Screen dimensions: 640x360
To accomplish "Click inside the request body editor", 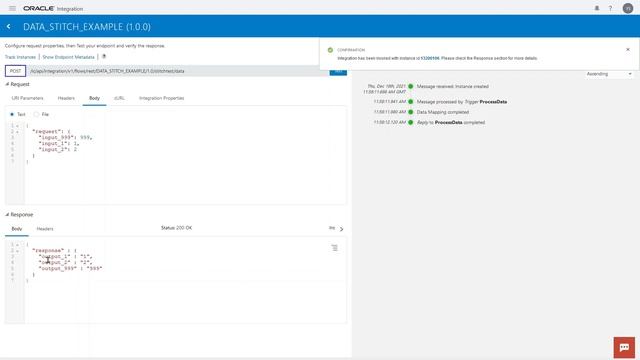I will [x=185, y=163].
